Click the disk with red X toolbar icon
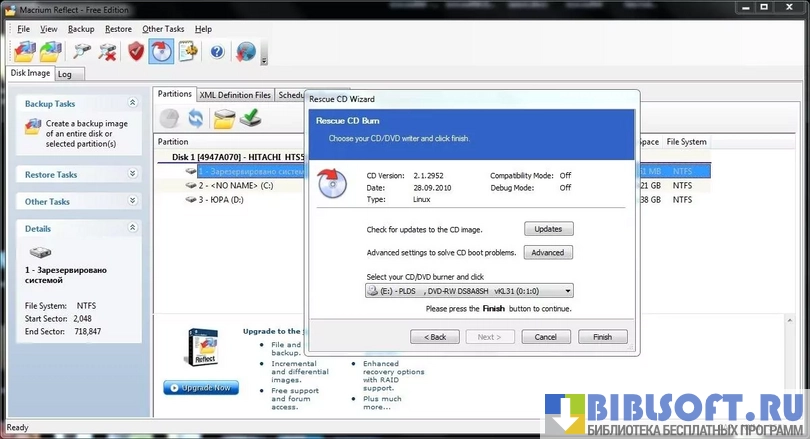 pyautogui.click(x=107, y=51)
